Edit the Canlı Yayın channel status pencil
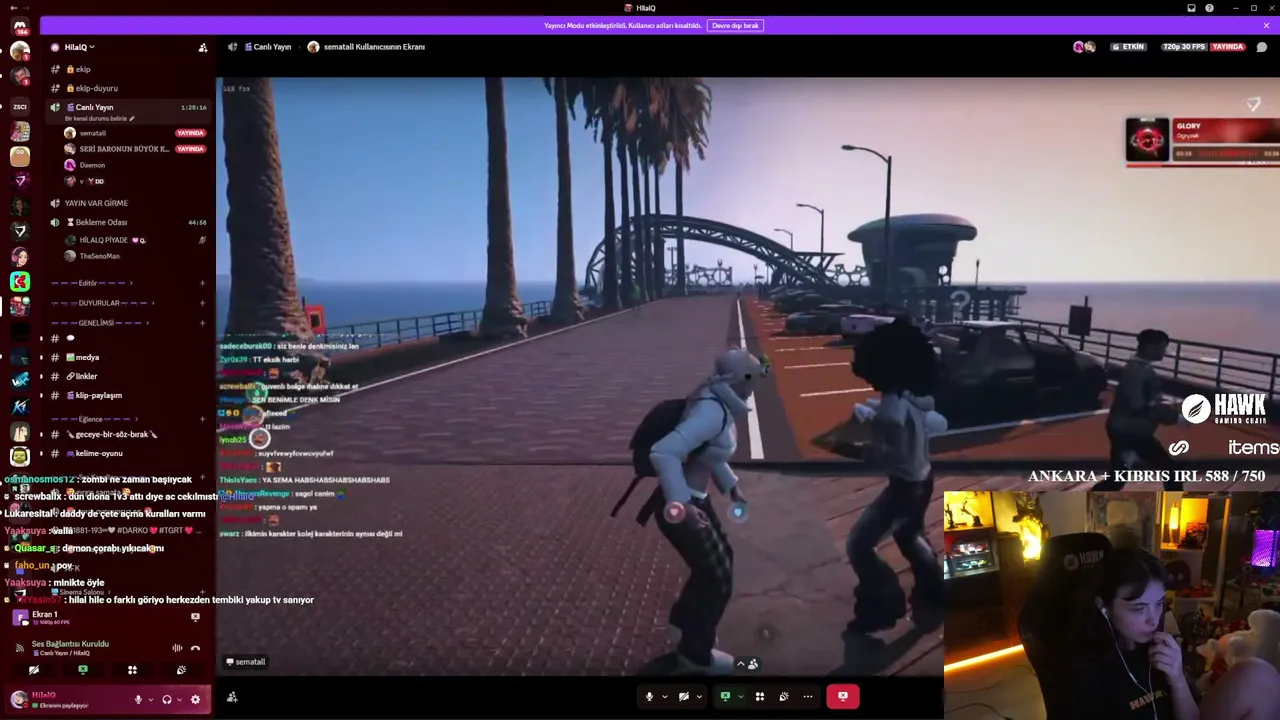Screen dimensions: 1280x720 pyautogui.click(x=132, y=118)
